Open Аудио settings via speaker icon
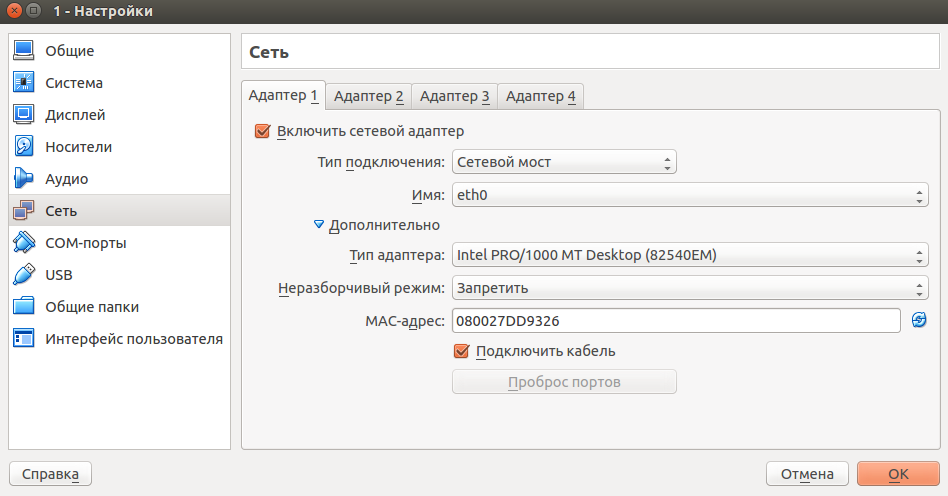Viewport: 948px width, 496px height. (x=24, y=179)
